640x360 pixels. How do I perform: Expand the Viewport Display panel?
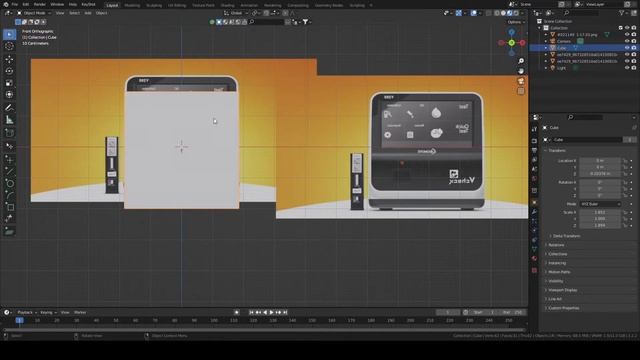point(562,290)
